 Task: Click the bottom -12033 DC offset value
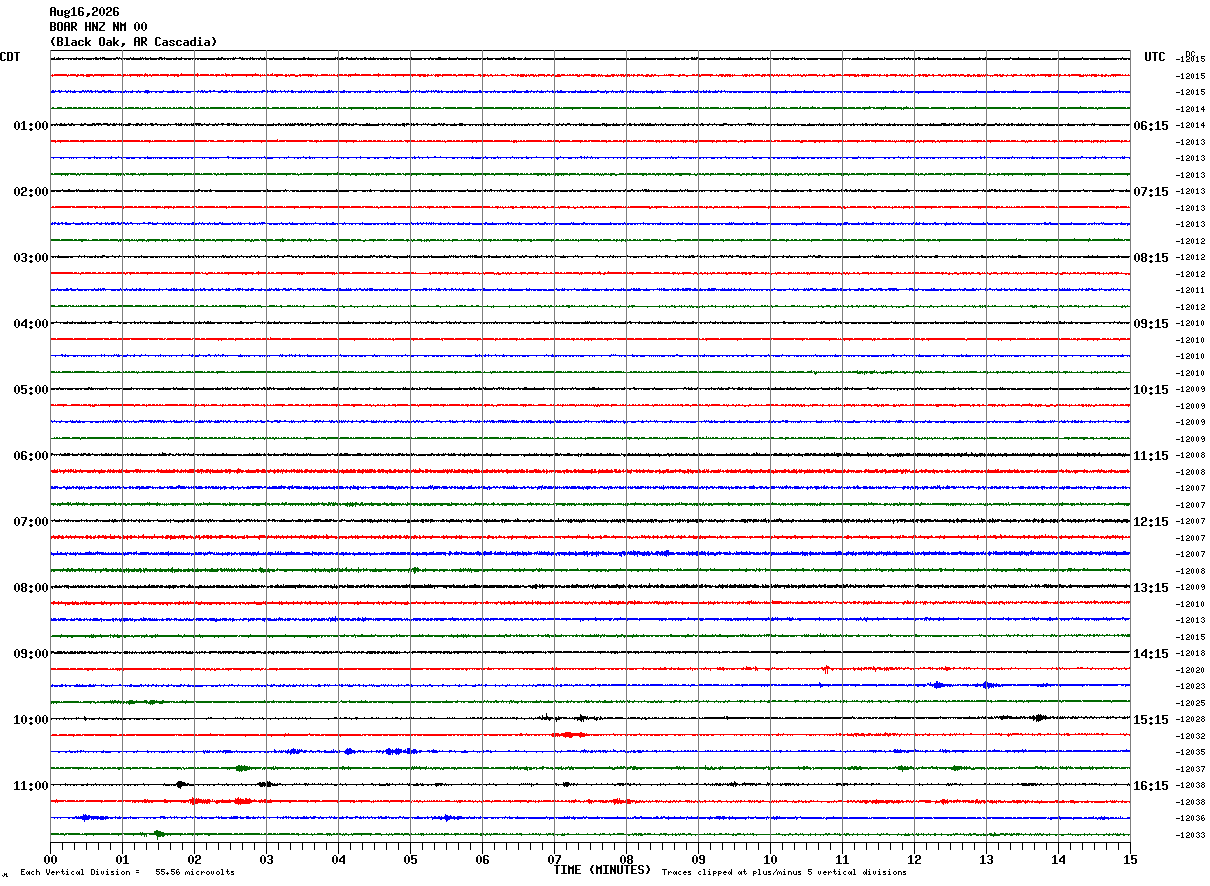pos(1191,835)
